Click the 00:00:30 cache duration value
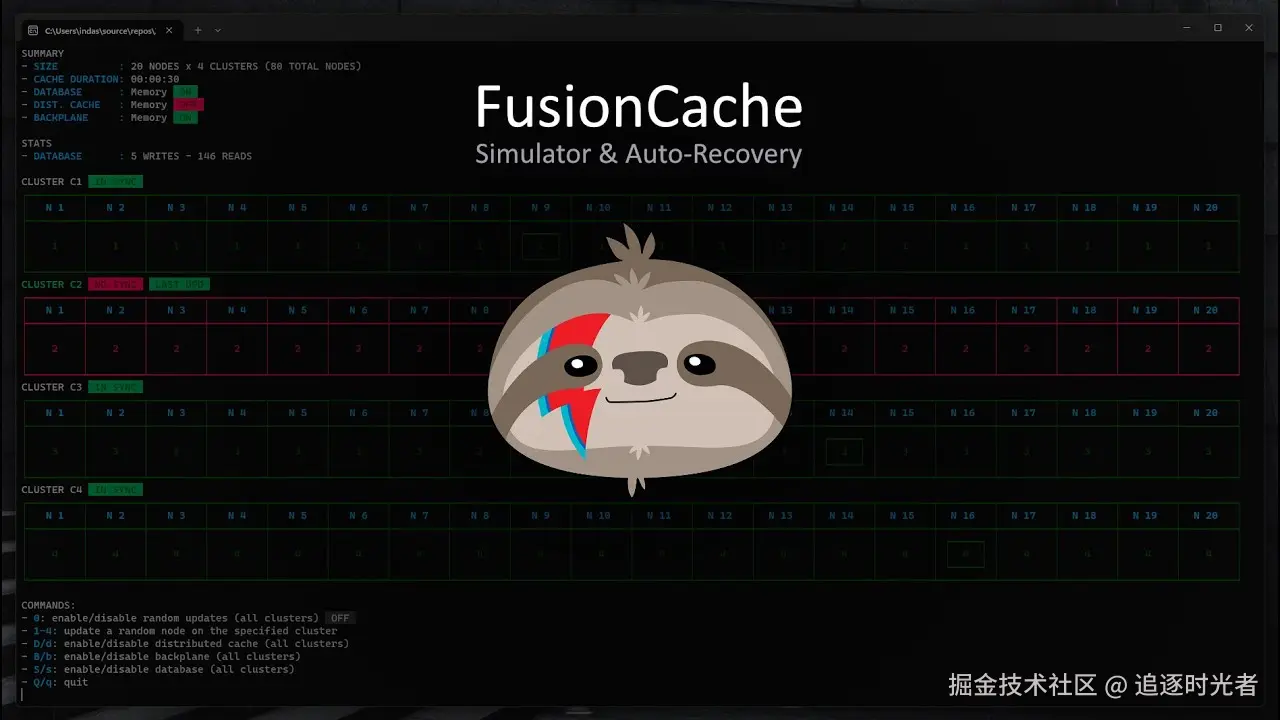This screenshot has height=720, width=1280. coord(155,80)
